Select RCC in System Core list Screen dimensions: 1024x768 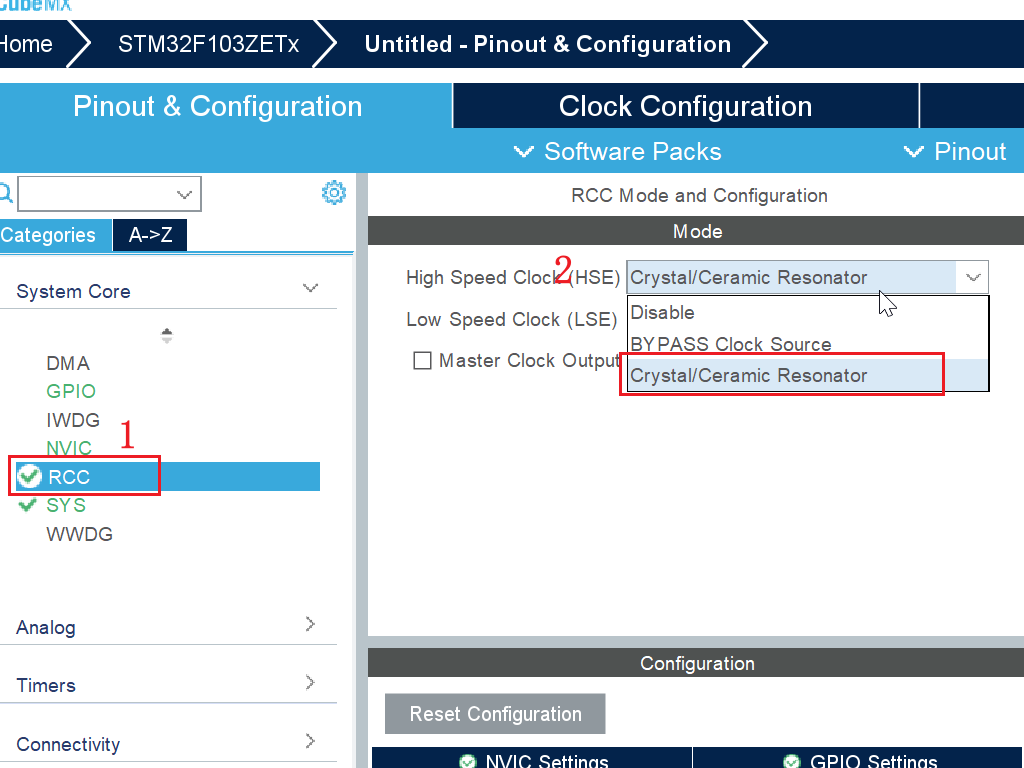pos(167,477)
